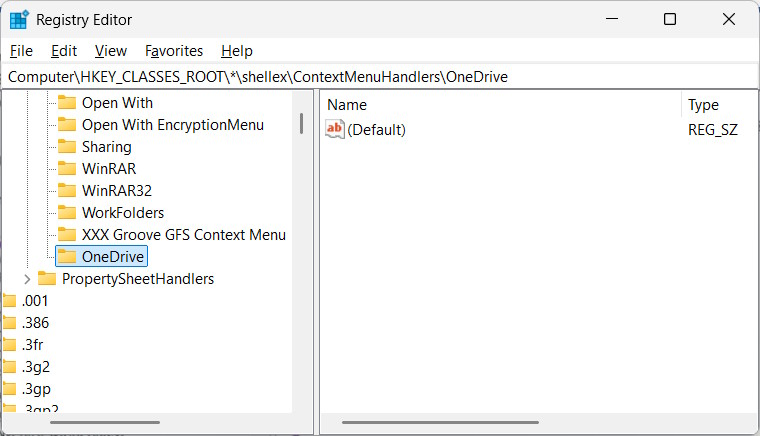This screenshot has width=760, height=436.
Task: Click the tree pane horizontal scrollbar
Action: point(105,422)
